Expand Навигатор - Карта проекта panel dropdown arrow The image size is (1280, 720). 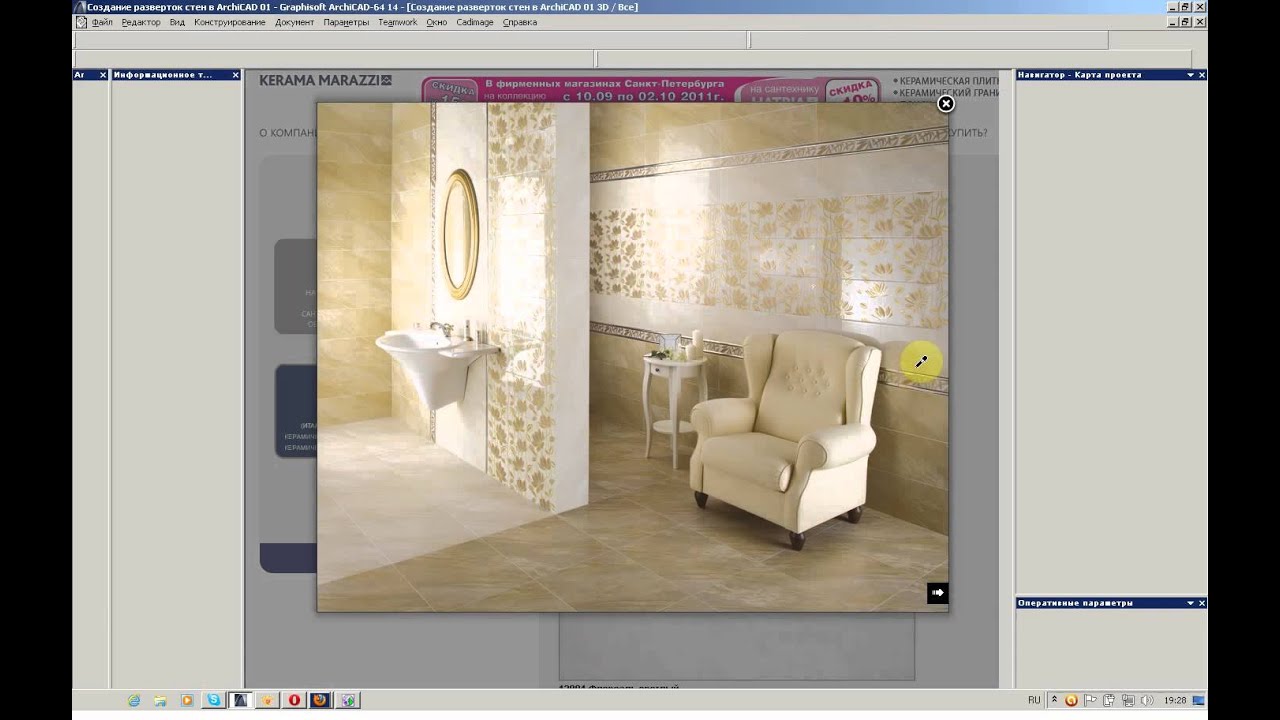[1190, 75]
